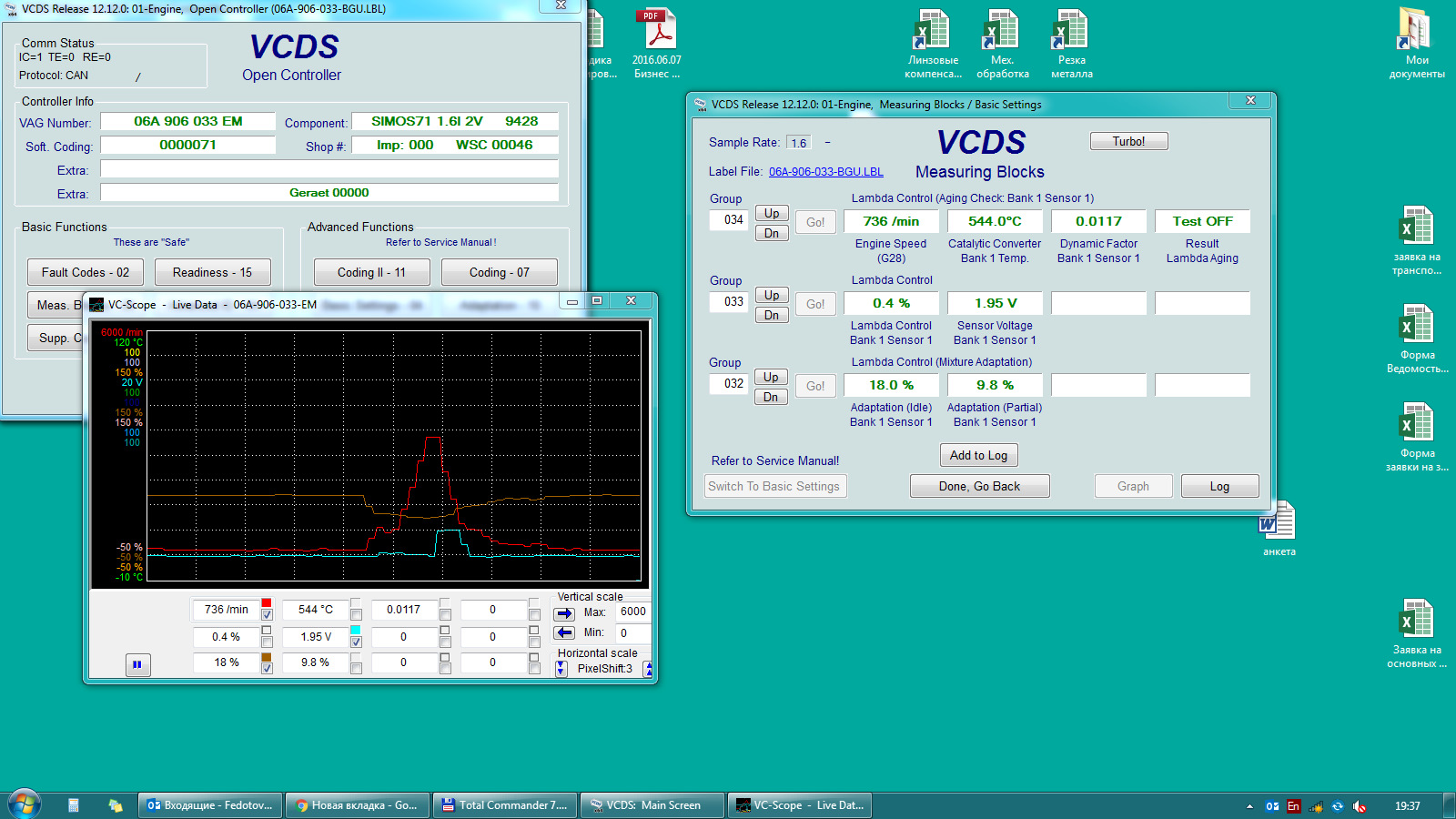Click brown color swatch for 18 %
Viewport: 1456px width, 819px height.
pyautogui.click(x=267, y=657)
